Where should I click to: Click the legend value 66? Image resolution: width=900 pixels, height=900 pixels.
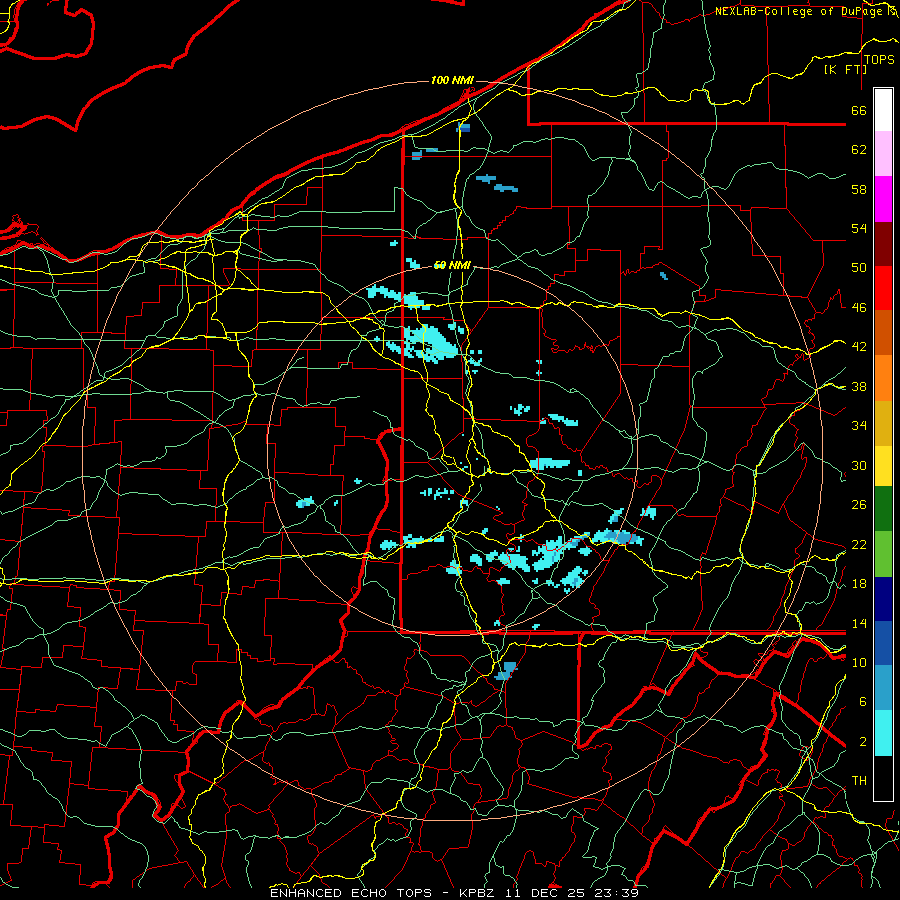click(859, 111)
